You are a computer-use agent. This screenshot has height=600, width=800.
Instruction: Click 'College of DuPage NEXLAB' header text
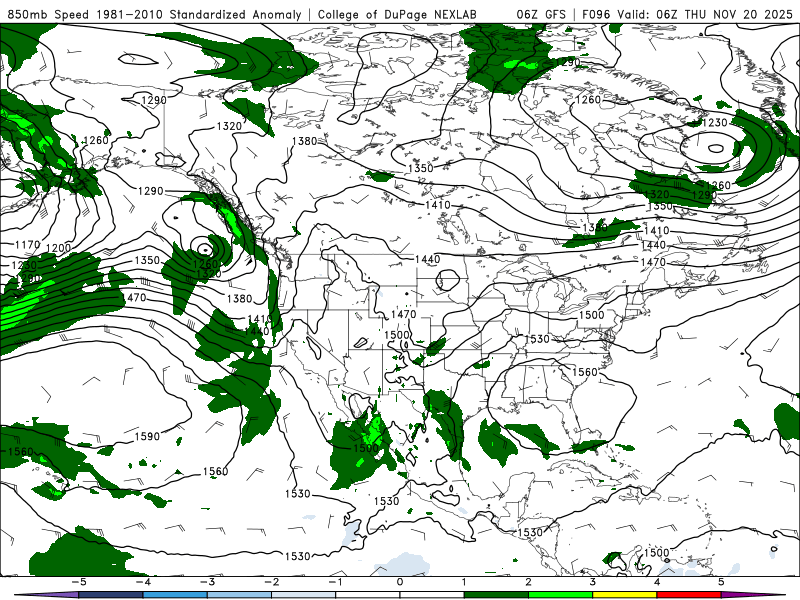[x=397, y=14]
